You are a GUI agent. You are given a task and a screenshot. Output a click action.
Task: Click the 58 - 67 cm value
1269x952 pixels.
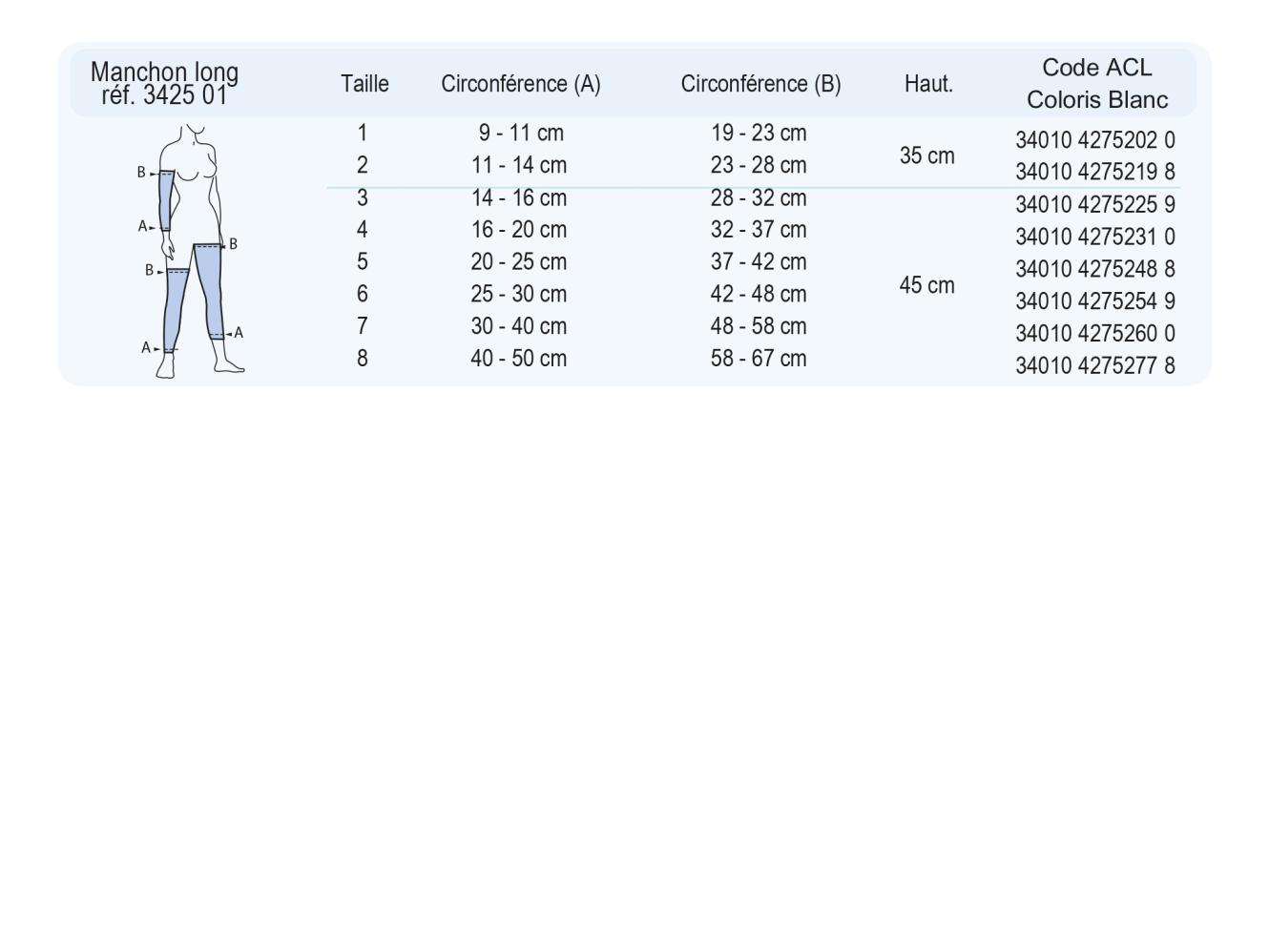pos(759,359)
